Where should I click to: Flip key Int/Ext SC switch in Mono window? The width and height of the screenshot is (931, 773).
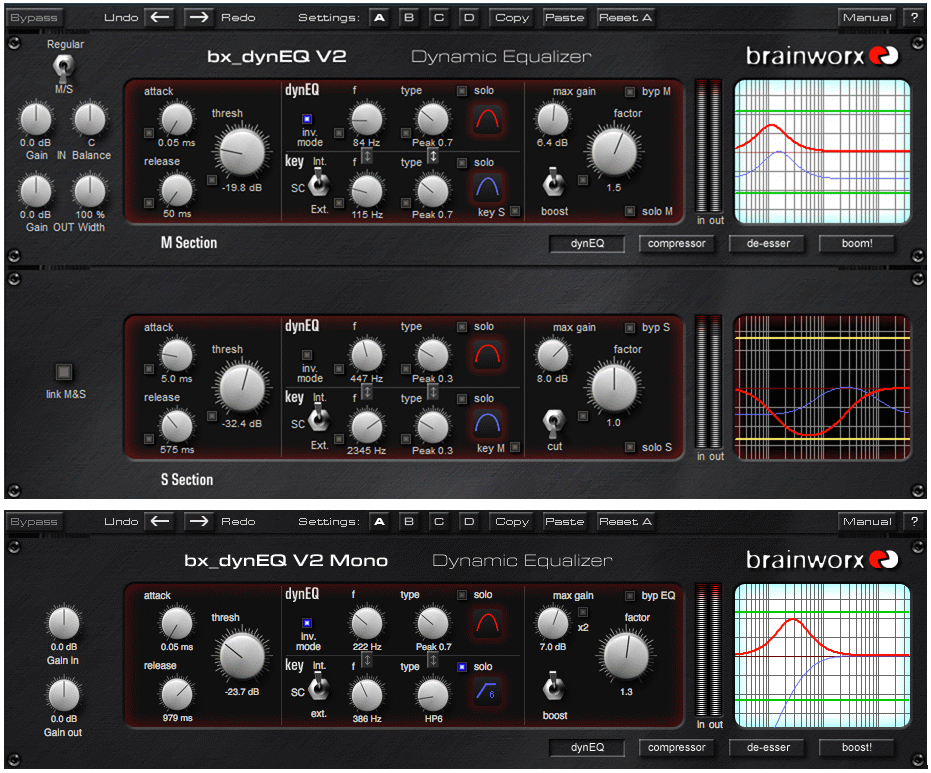319,686
